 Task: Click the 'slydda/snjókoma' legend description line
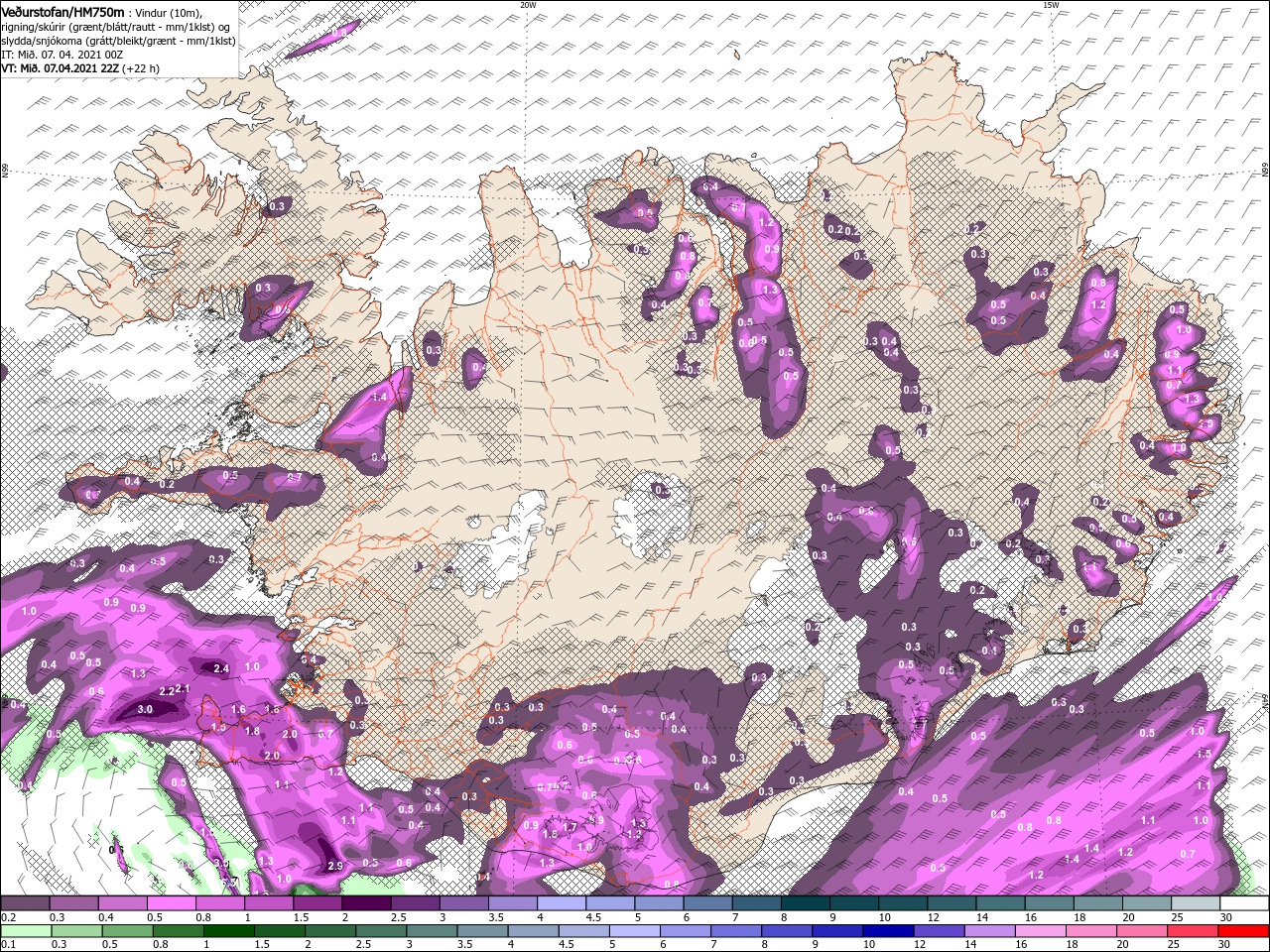[x=118, y=41]
